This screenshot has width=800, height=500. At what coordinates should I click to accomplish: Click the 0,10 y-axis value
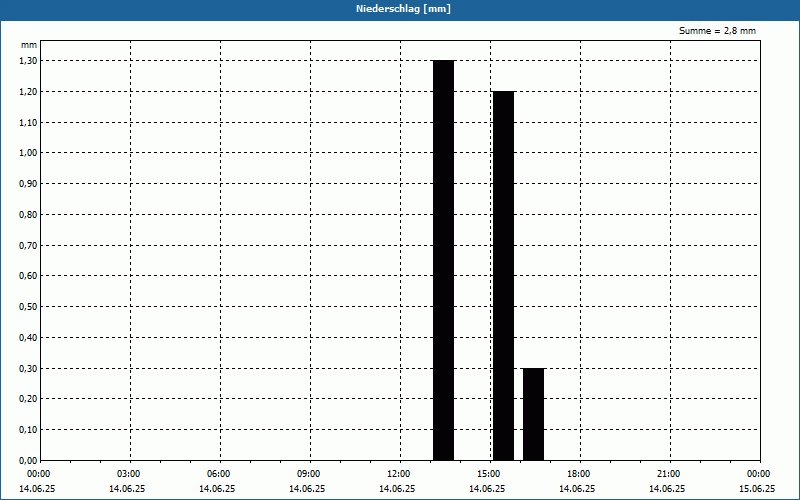tap(28, 430)
